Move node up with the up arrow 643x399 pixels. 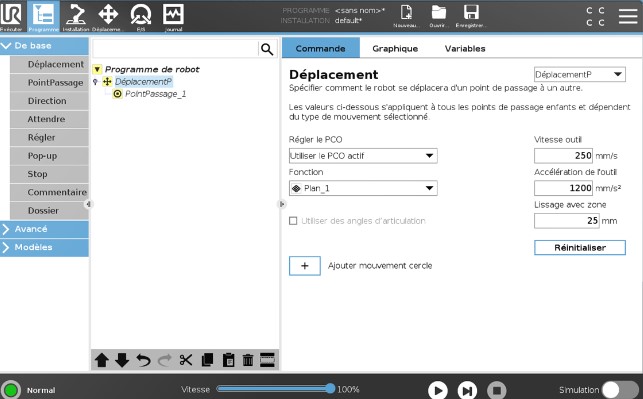pyautogui.click(x=102, y=360)
